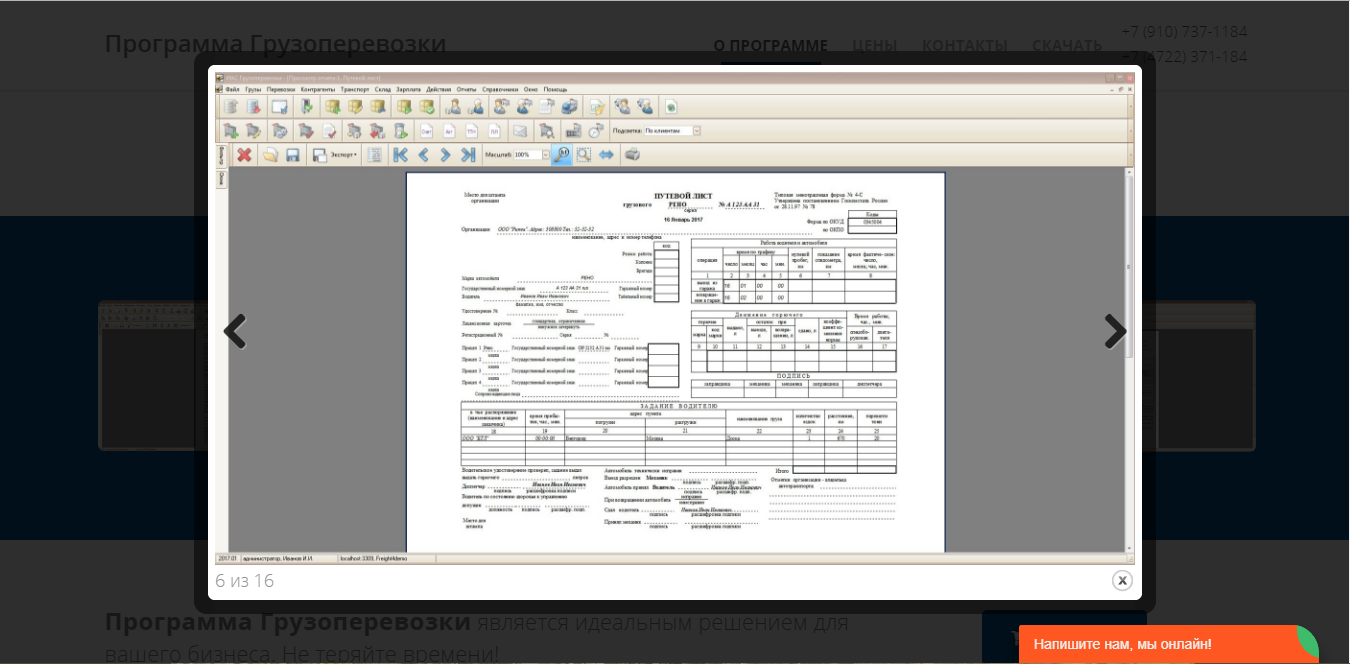Expand the Масштаб 100% combo box
This screenshot has width=1350, height=664.
[x=545, y=155]
